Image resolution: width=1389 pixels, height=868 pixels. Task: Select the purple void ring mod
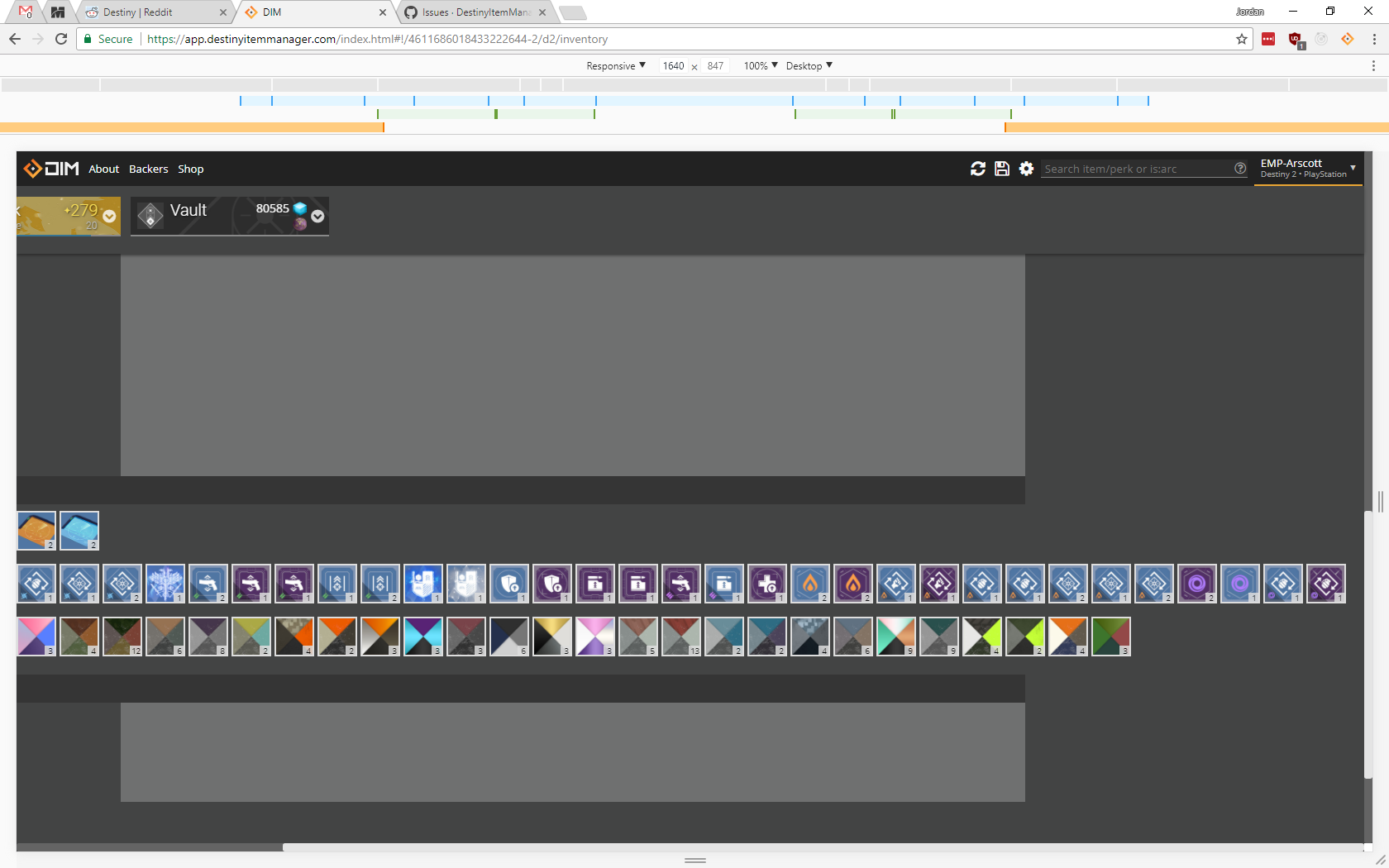1197,584
